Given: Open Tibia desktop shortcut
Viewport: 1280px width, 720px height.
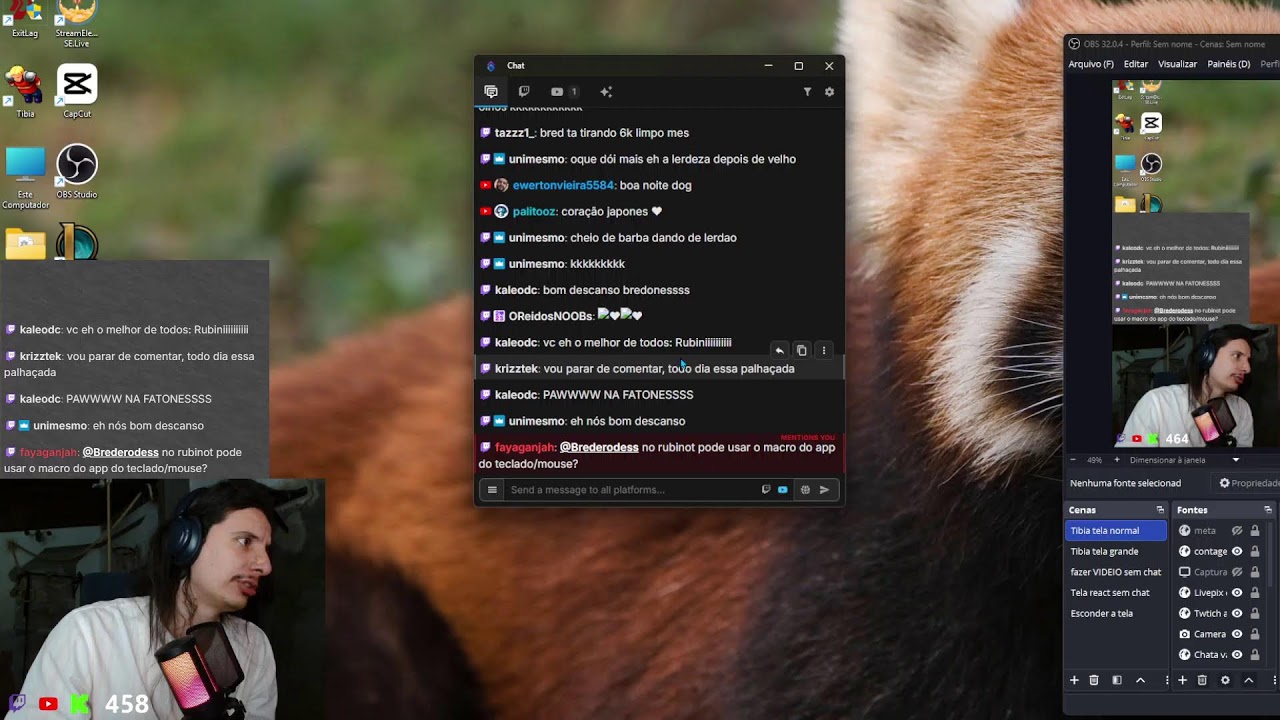Looking at the screenshot, I should pyautogui.click(x=25, y=92).
